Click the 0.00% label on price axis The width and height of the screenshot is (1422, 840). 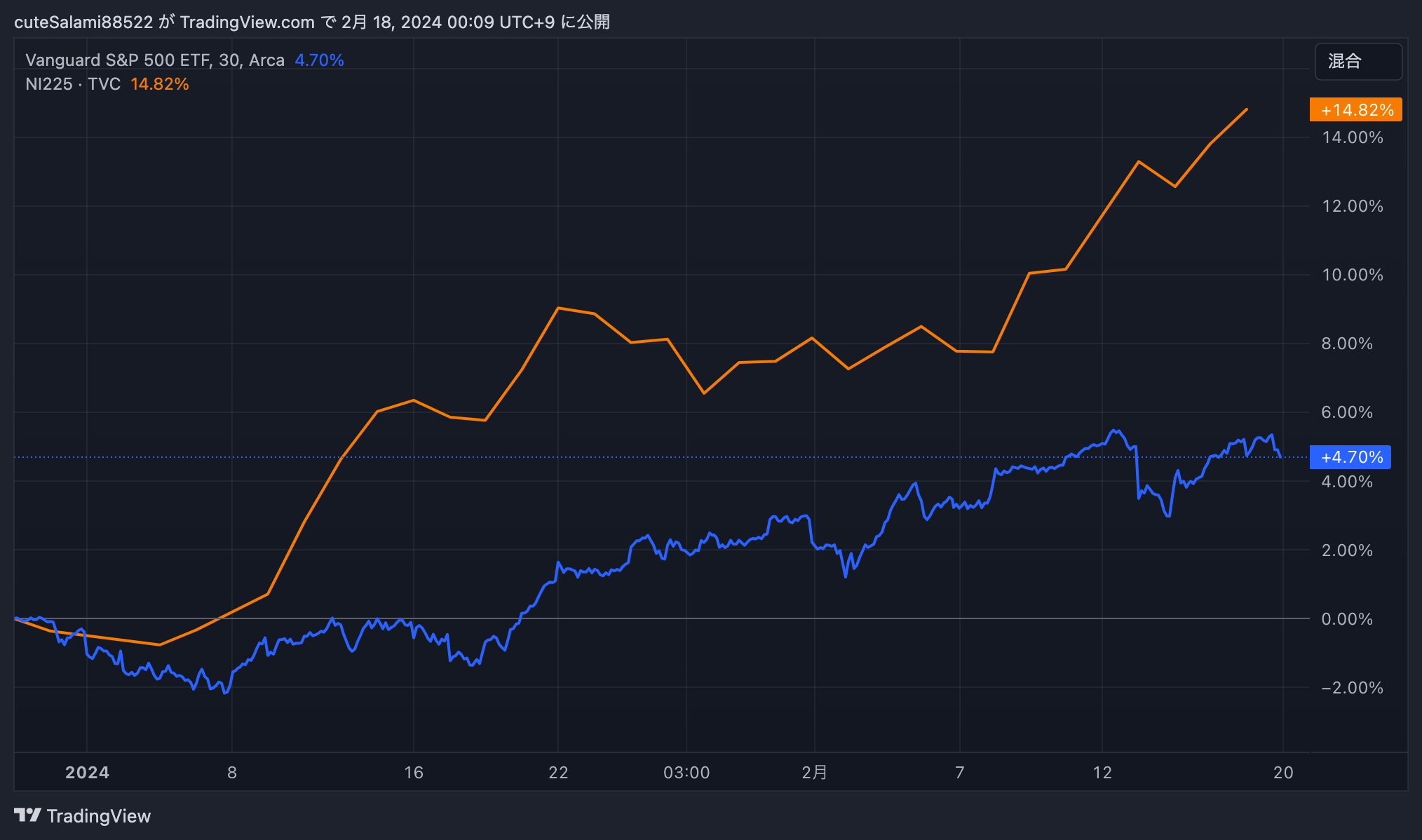click(1346, 619)
